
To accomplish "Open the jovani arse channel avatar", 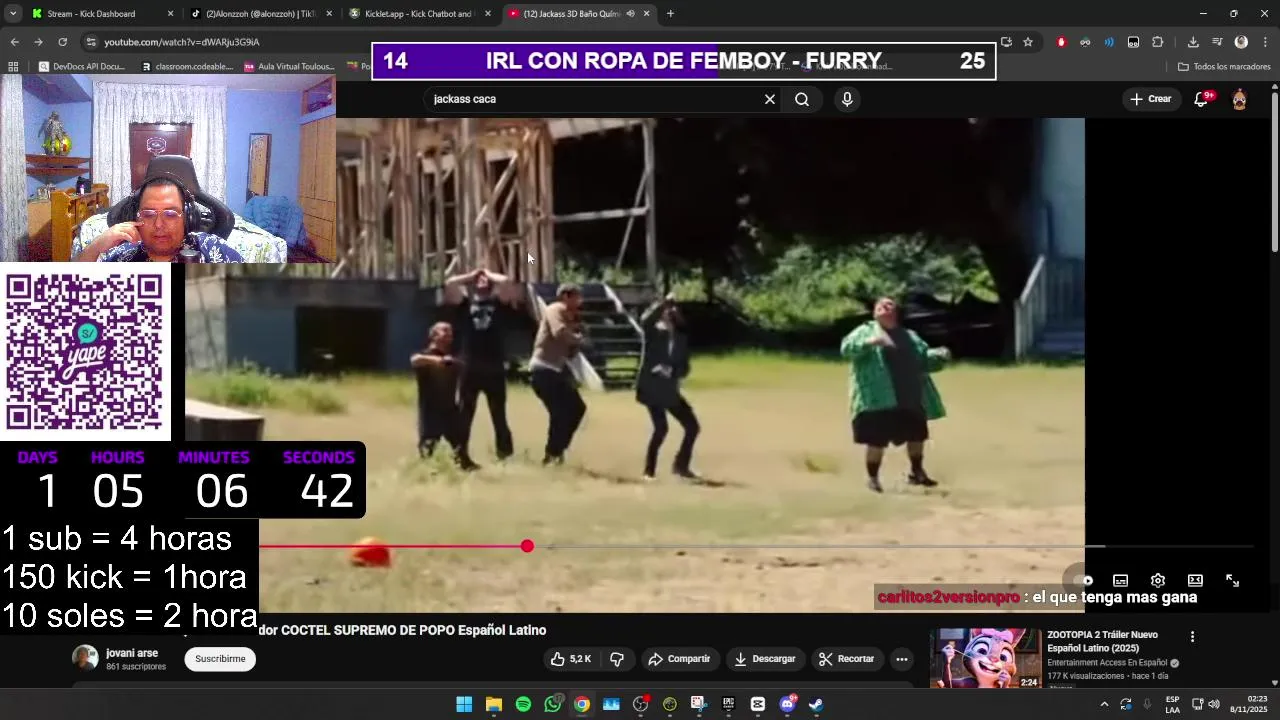I will pyautogui.click(x=85, y=658).
